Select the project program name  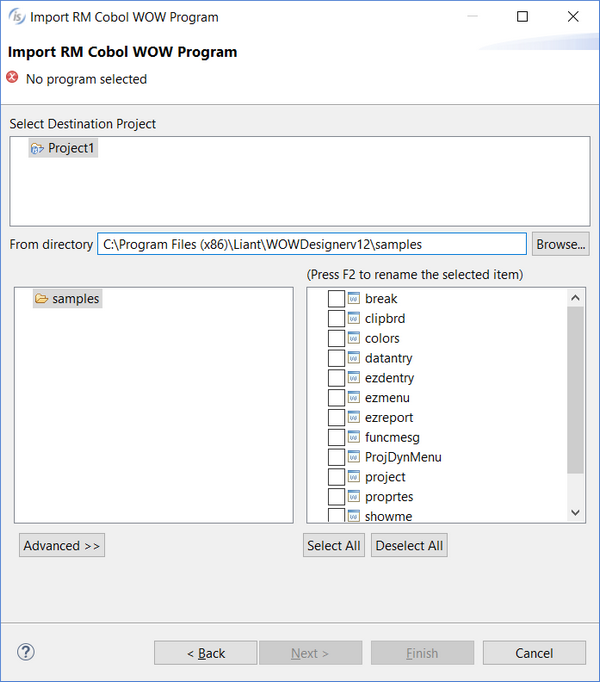(385, 477)
